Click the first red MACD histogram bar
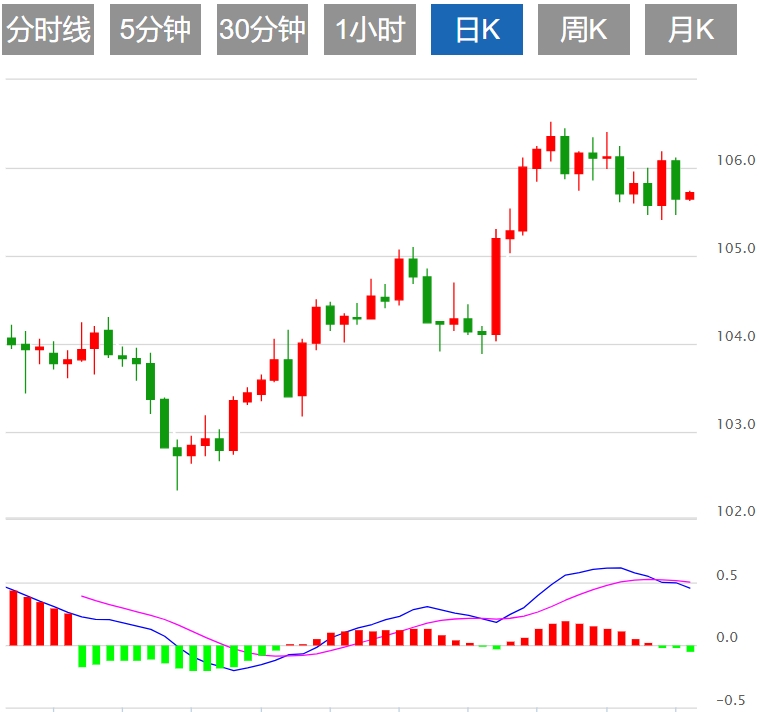Viewport: 759px width, 712px height. tap(13, 618)
